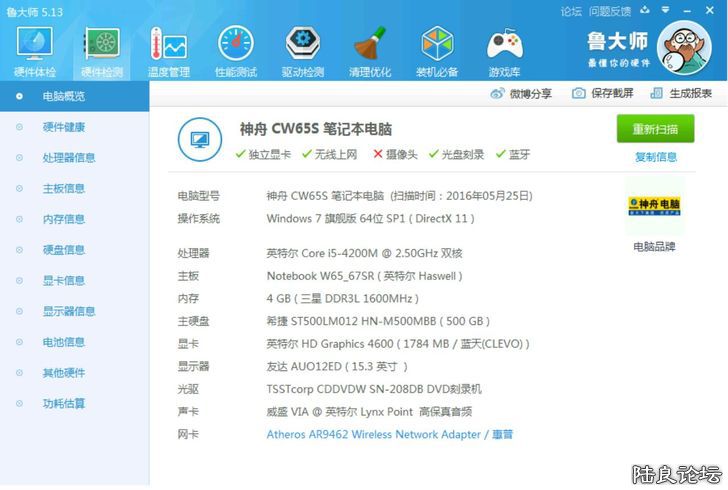Open 显卡信息 in the sidebar

tap(63, 280)
